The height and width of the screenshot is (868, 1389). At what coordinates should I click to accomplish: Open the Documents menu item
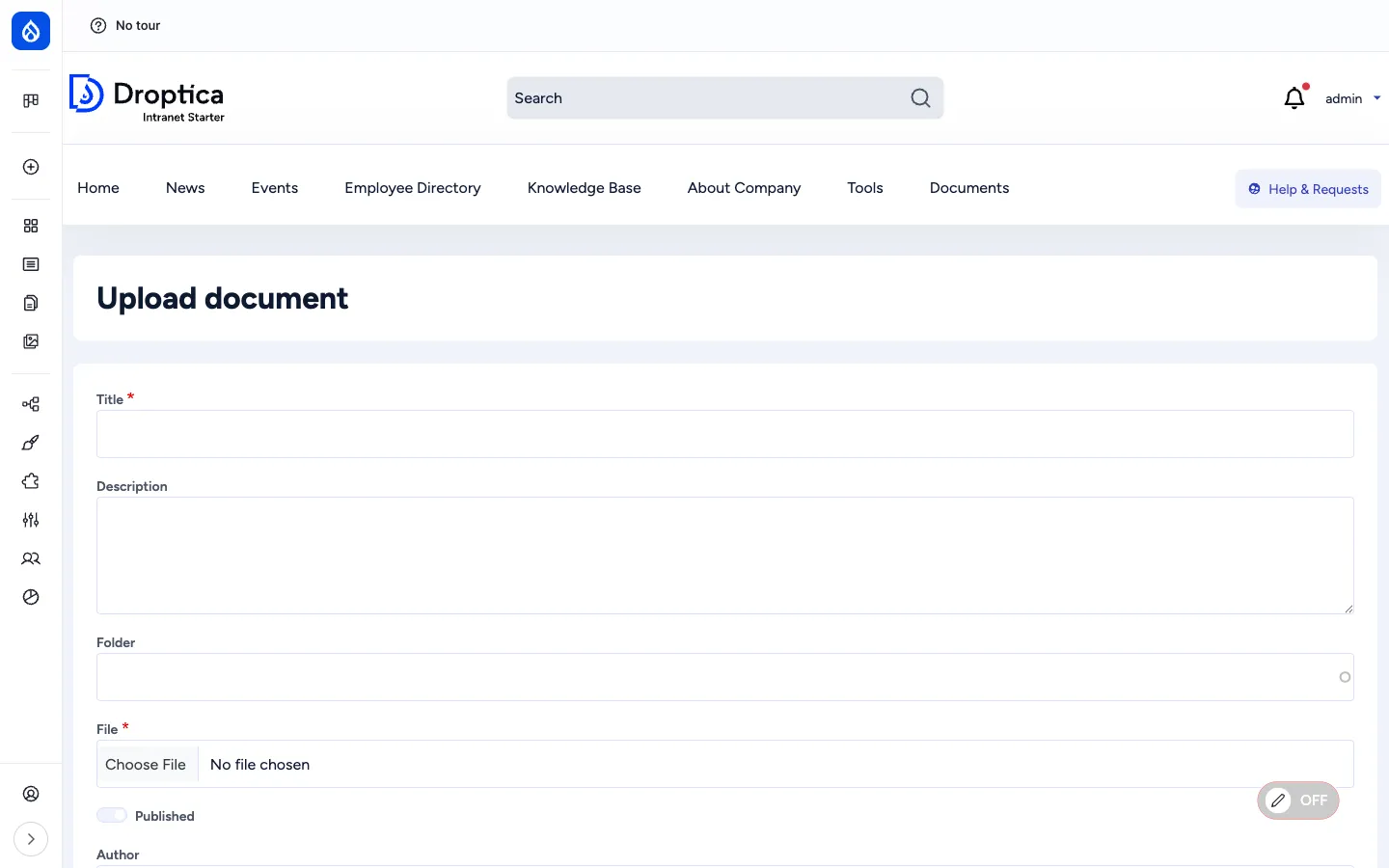969,188
